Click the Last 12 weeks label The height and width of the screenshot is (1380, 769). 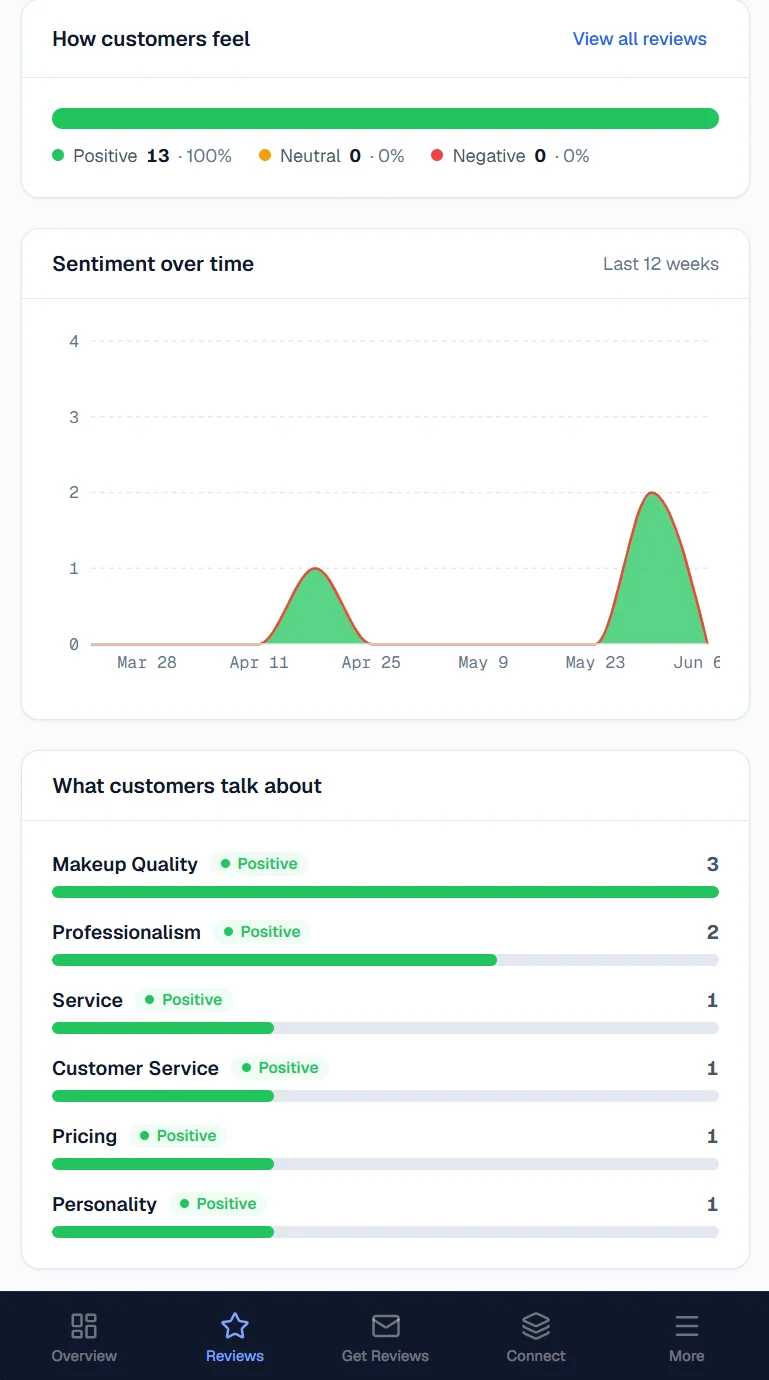point(661,264)
